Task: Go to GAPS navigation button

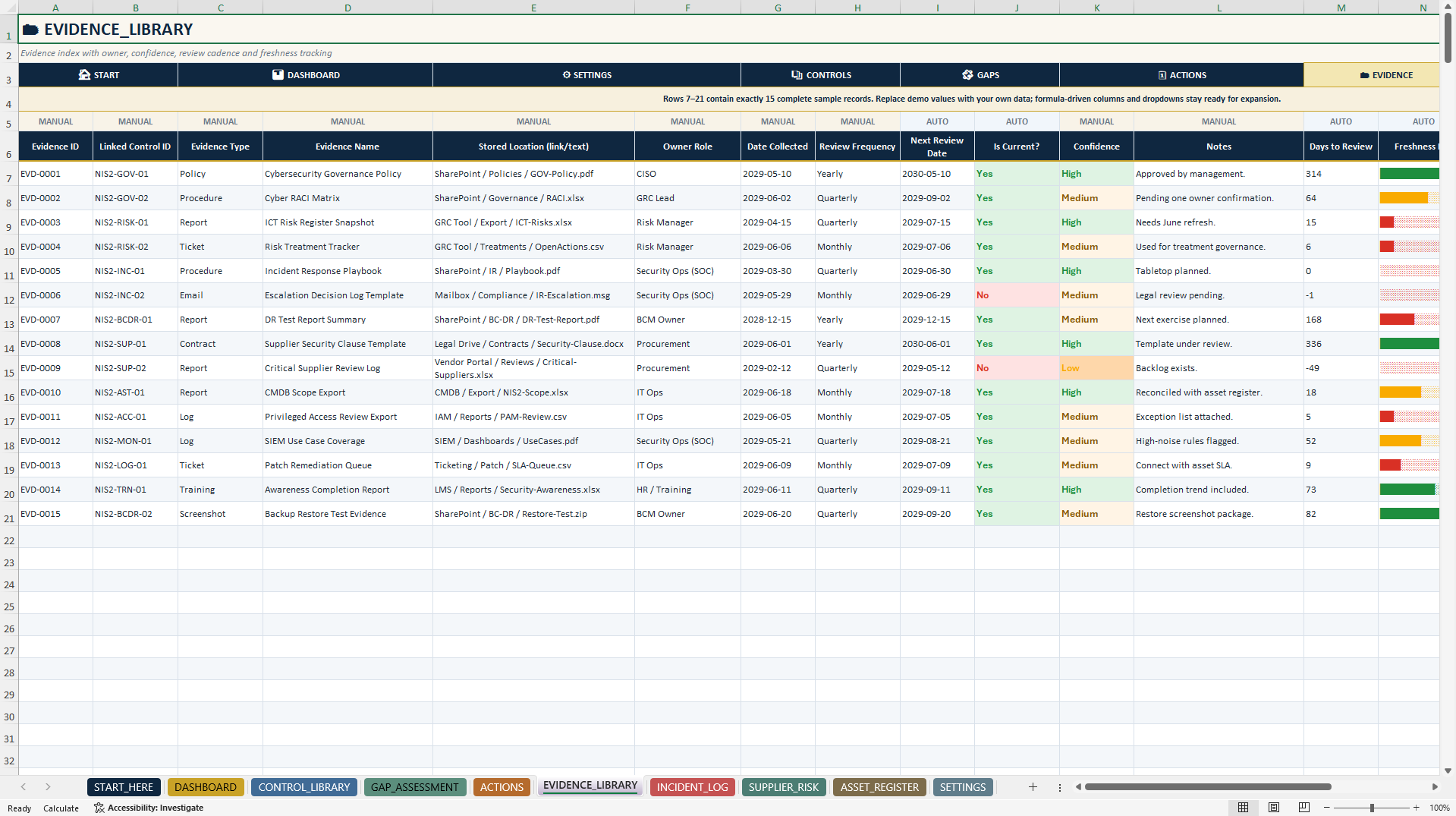Action: [x=980, y=75]
